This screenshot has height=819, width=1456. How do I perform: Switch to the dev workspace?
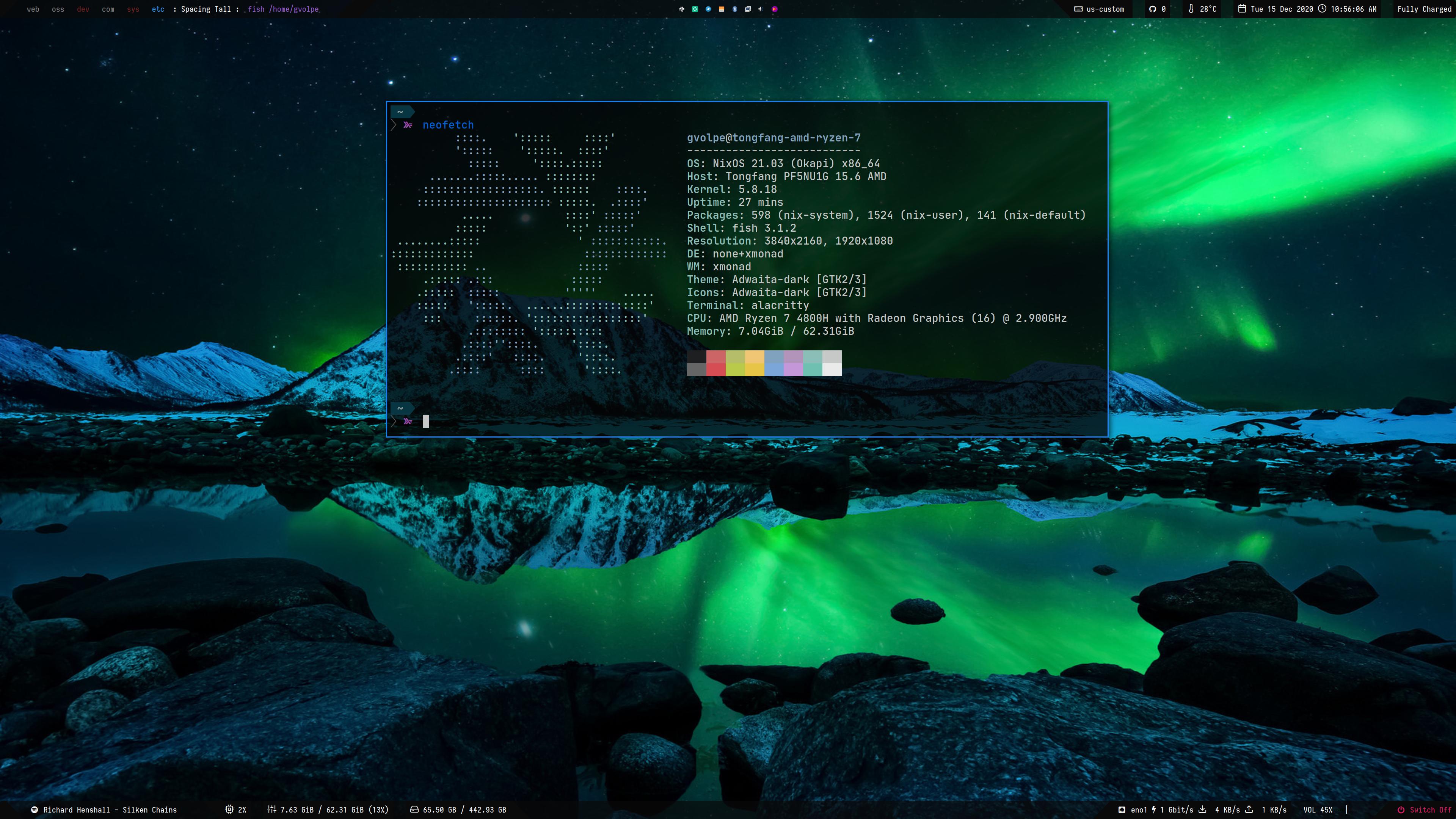(83, 9)
